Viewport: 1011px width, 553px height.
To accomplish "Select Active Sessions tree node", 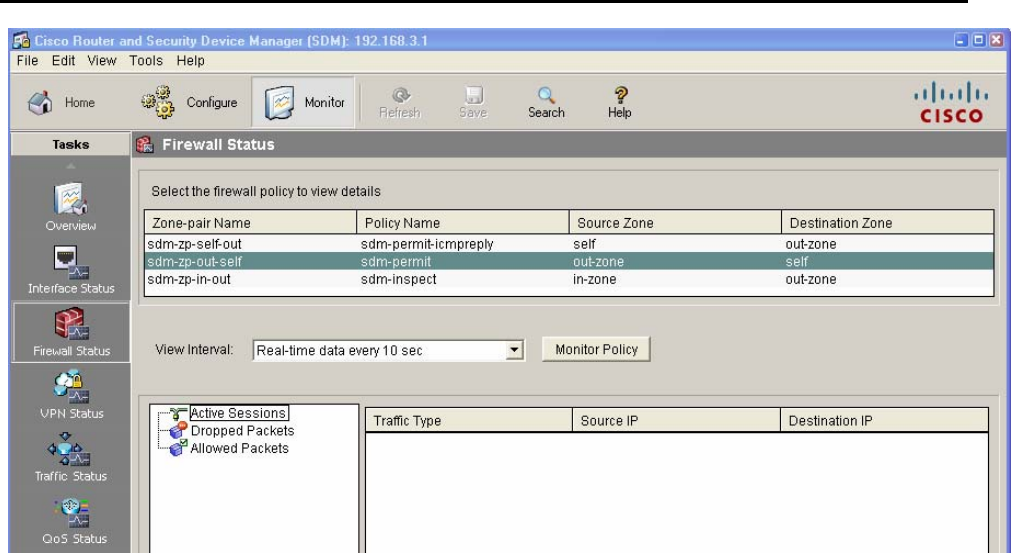I will (x=238, y=413).
